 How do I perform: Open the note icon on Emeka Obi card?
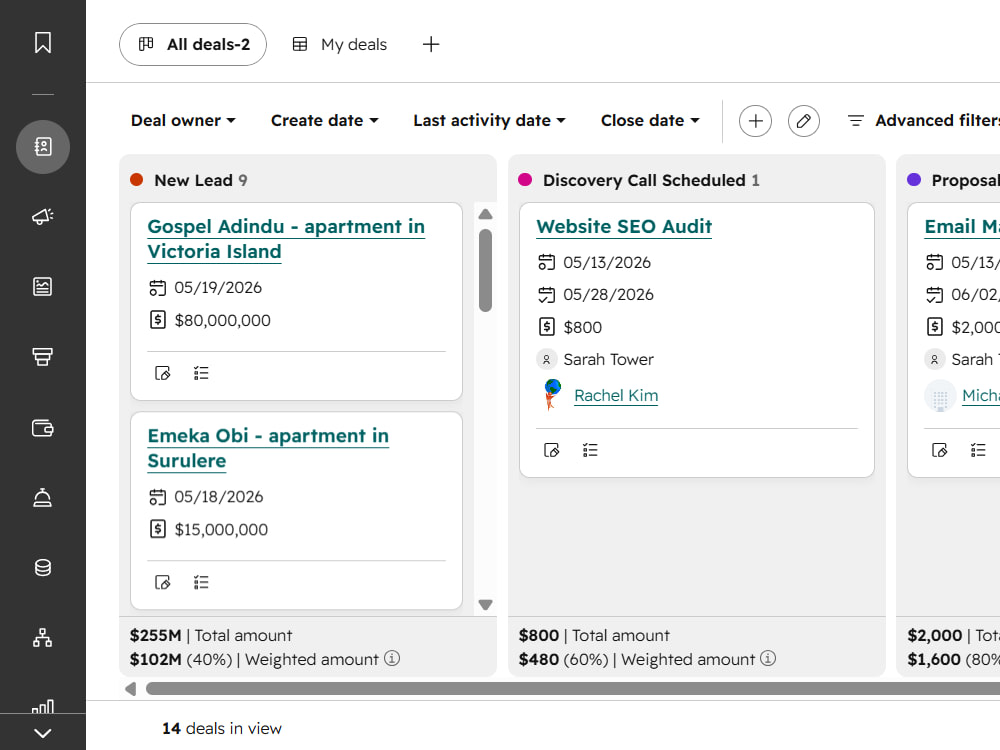pyautogui.click(x=163, y=582)
